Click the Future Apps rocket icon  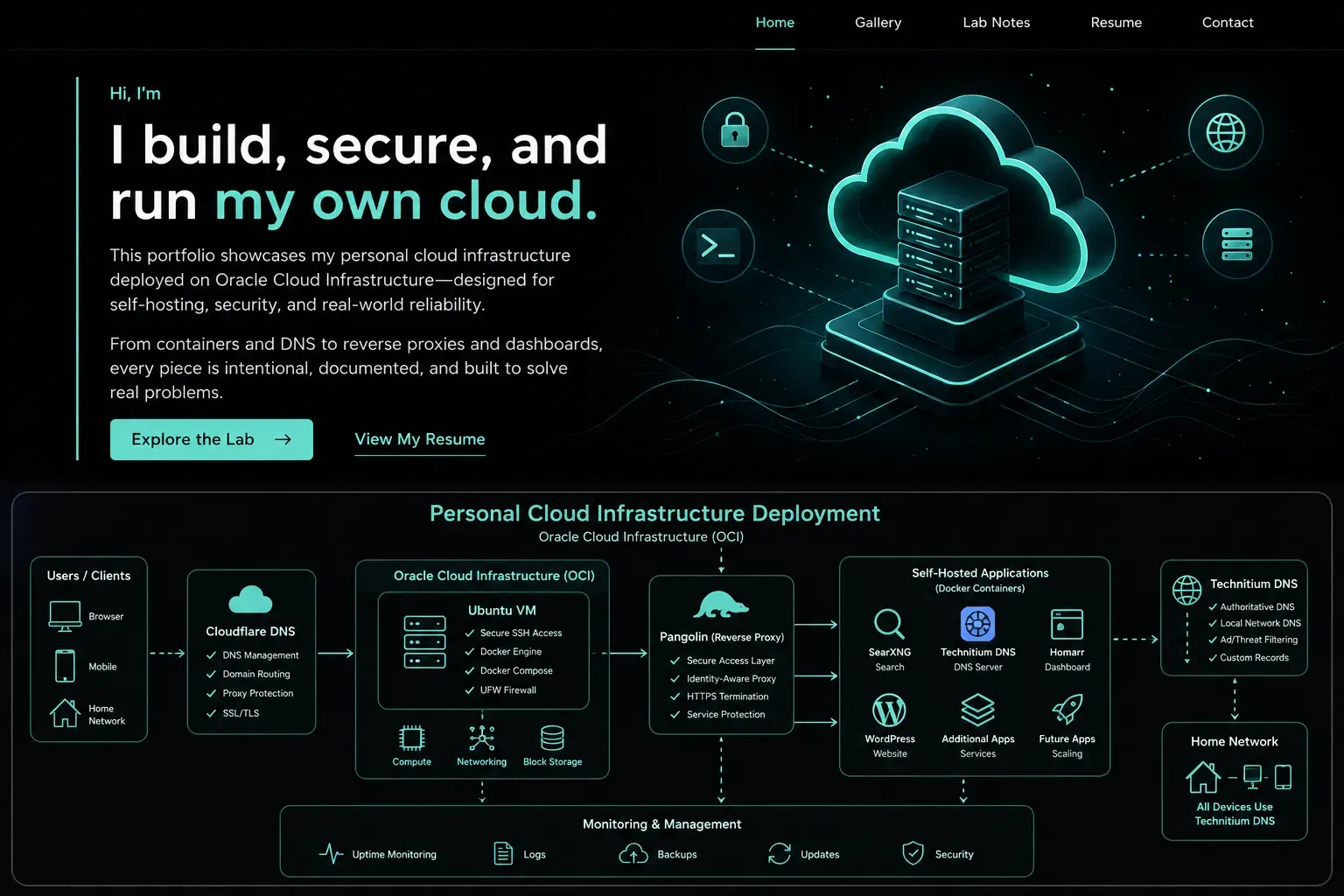point(1067,710)
